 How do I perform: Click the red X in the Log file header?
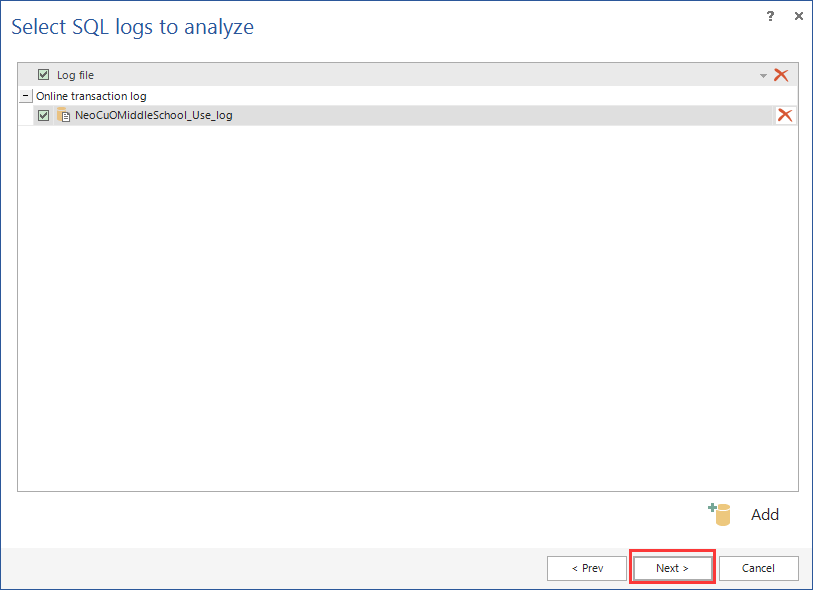[x=783, y=74]
